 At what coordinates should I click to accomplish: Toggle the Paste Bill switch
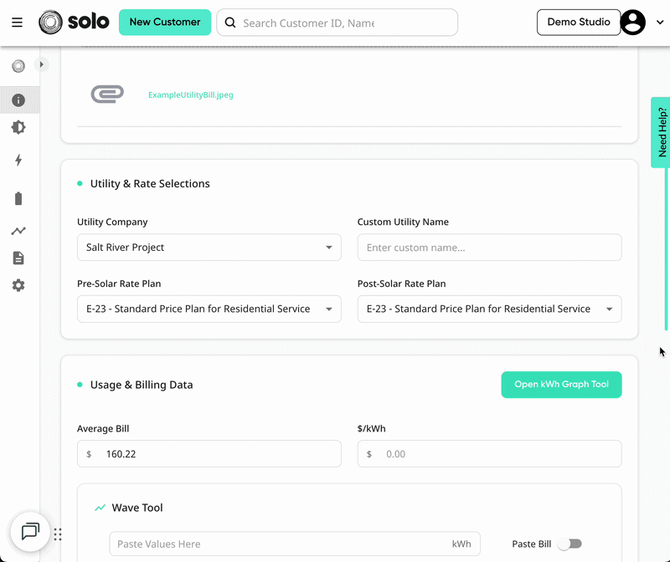tap(570, 544)
